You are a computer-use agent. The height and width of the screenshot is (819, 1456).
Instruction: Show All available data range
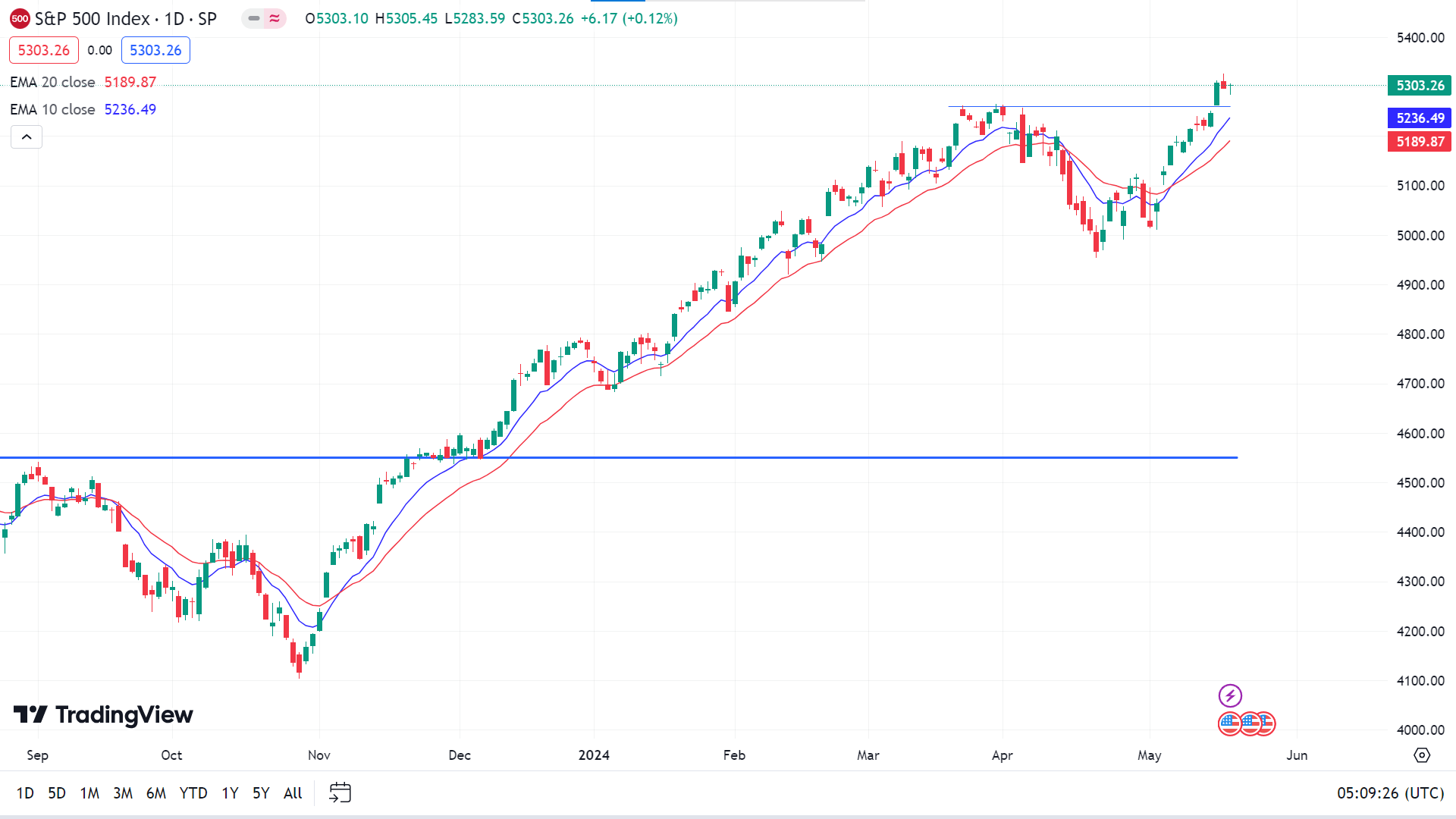click(293, 793)
